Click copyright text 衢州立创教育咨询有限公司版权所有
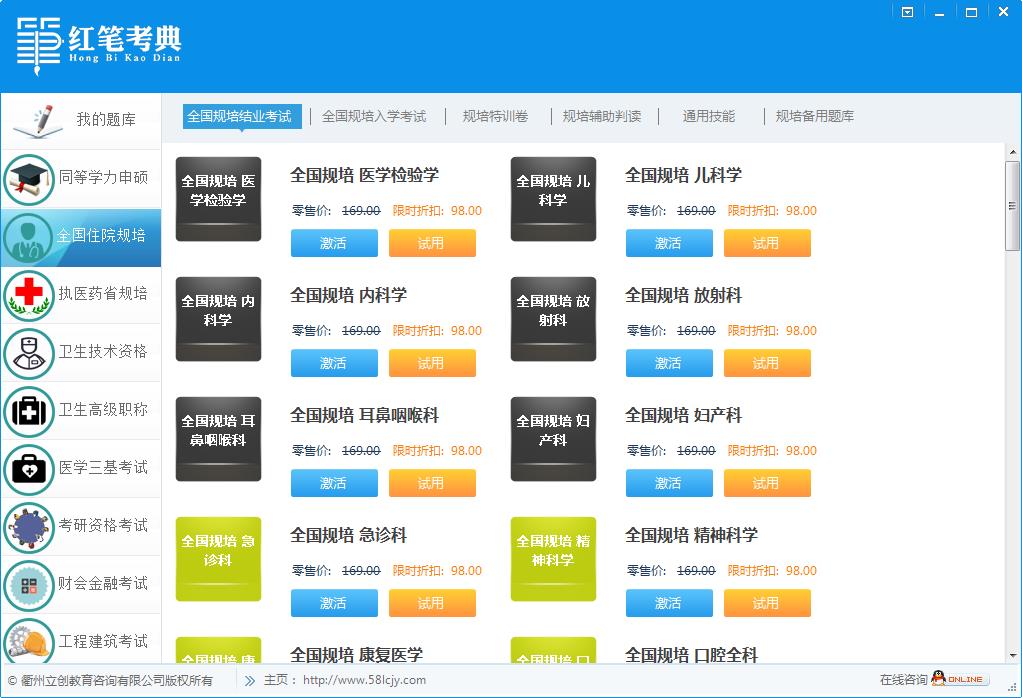1022x698 pixels. tap(117, 681)
